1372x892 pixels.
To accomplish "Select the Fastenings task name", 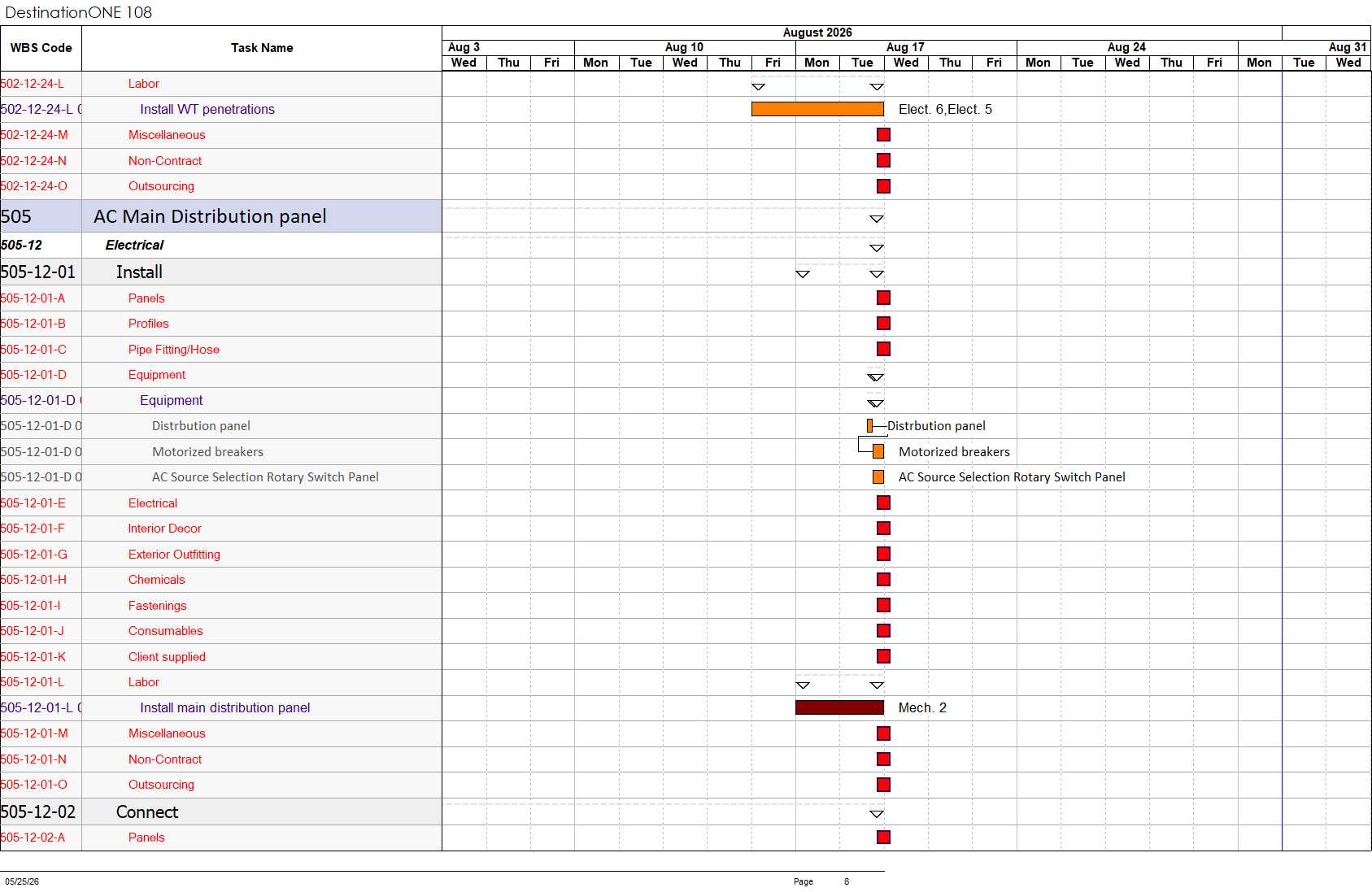I will [157, 605].
